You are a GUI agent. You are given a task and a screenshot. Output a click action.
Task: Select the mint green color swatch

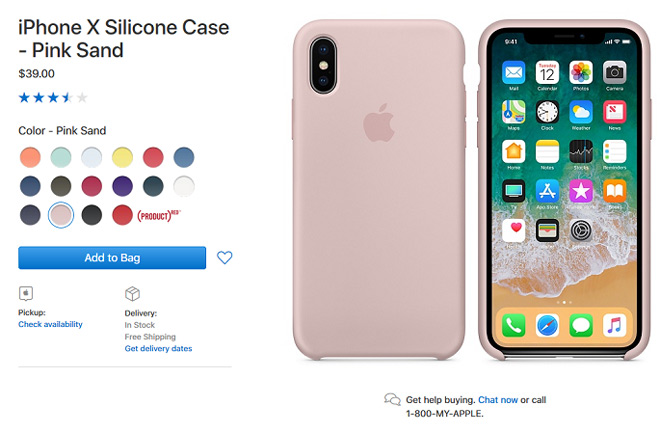61,157
